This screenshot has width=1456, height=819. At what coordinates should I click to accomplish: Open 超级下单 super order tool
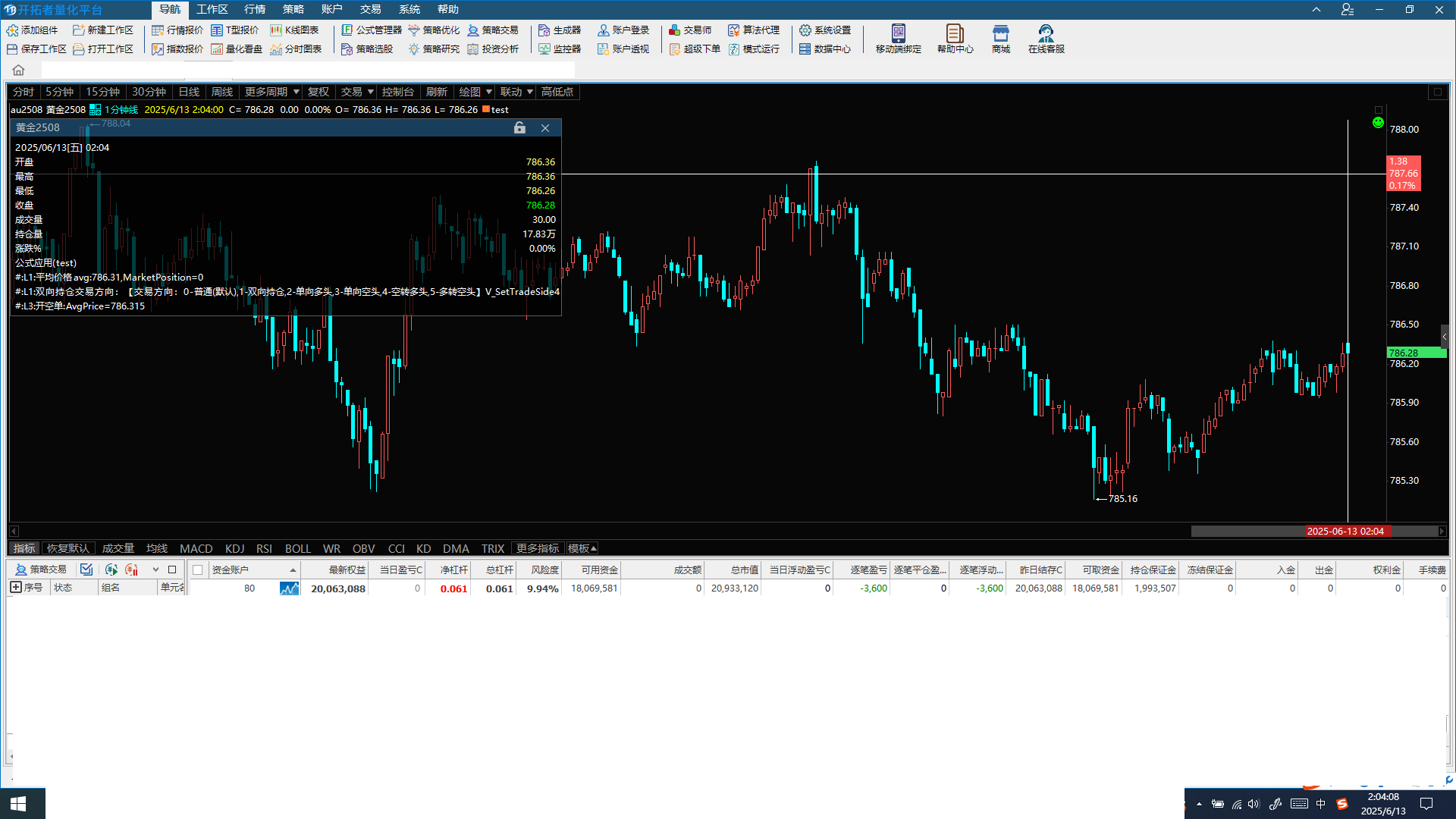pos(695,49)
